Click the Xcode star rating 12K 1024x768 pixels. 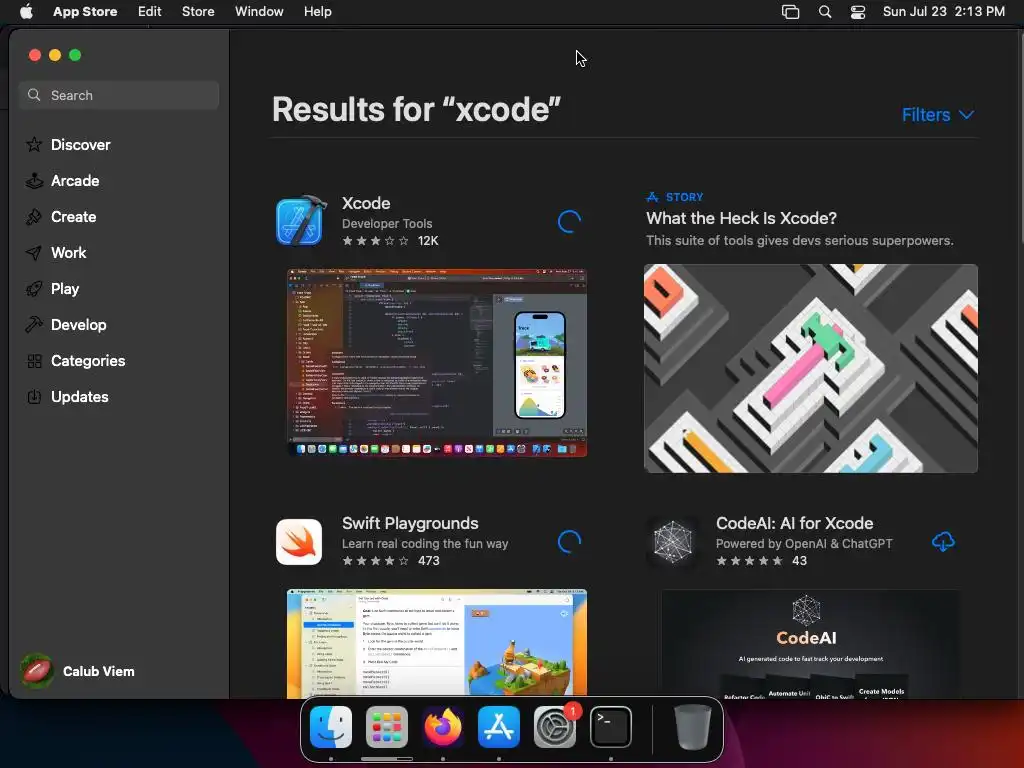tap(390, 240)
